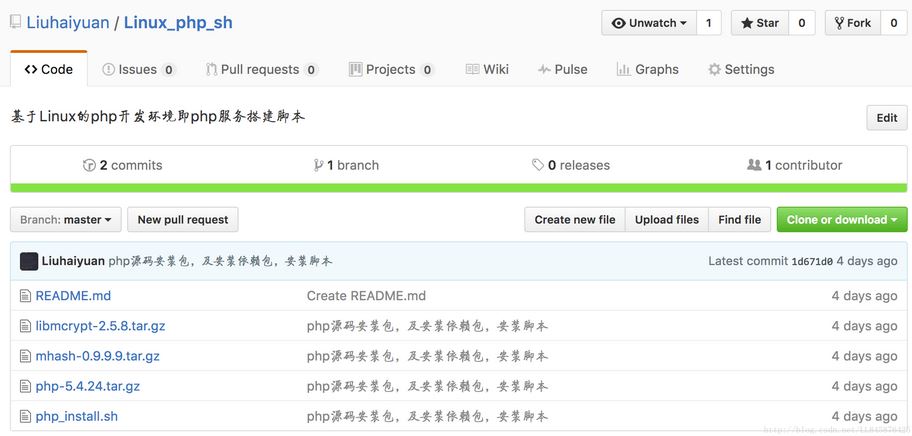Screen dimensions: 912x436
Task: Click the history clock icon beside 2 commits
Action: pyautogui.click(x=89, y=165)
